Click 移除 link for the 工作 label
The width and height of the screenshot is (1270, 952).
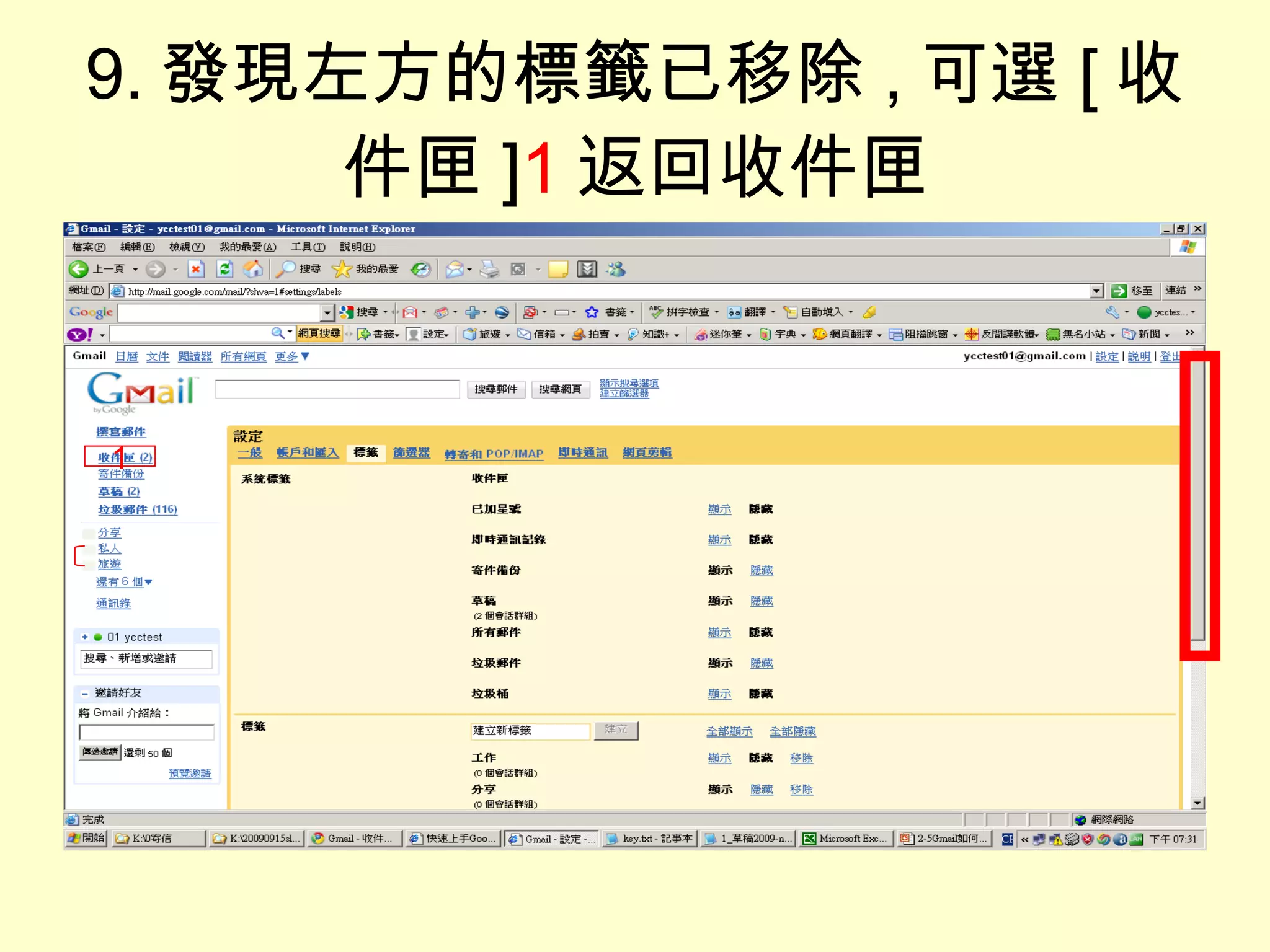point(801,758)
